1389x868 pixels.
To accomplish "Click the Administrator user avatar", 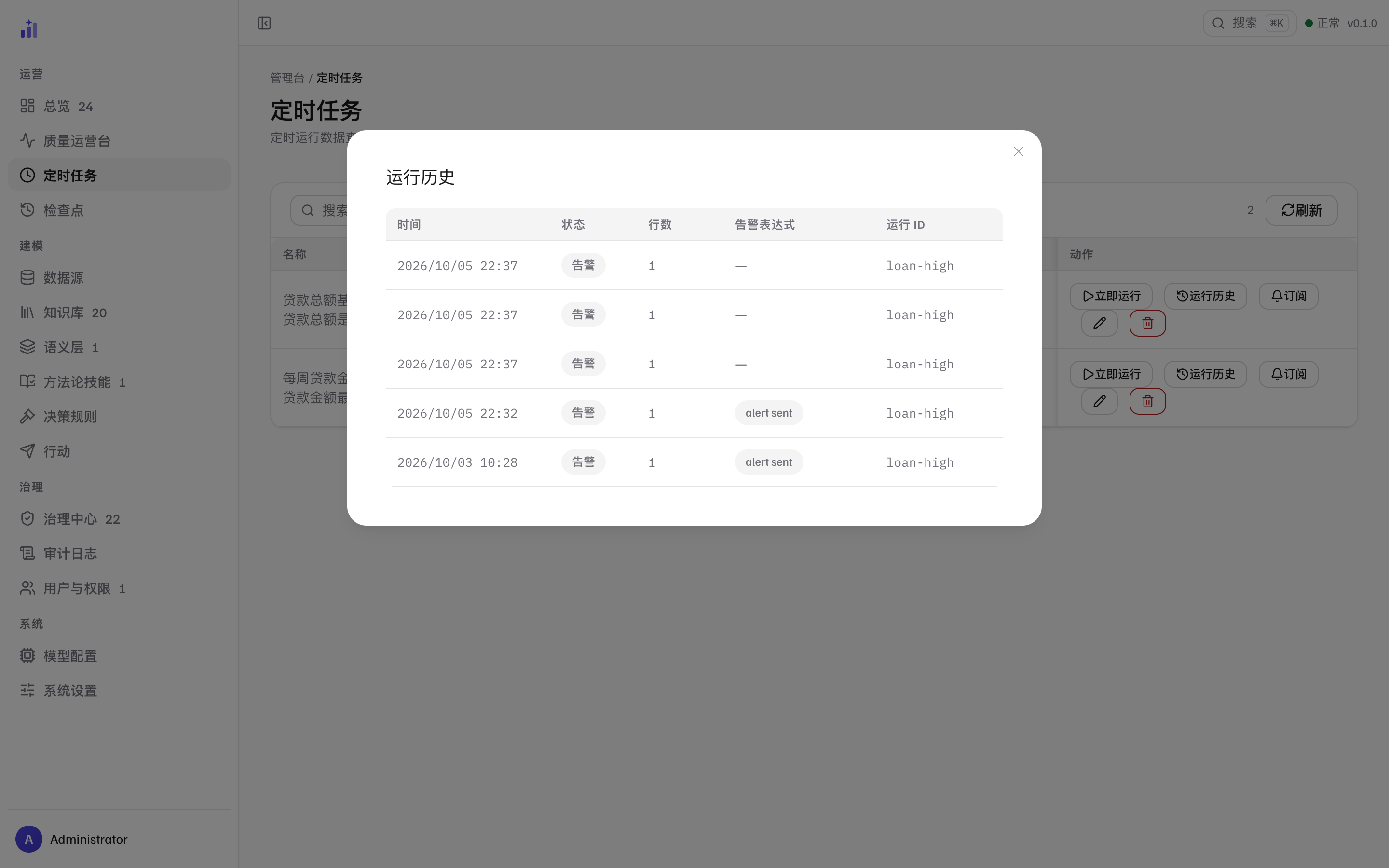I will (29, 839).
